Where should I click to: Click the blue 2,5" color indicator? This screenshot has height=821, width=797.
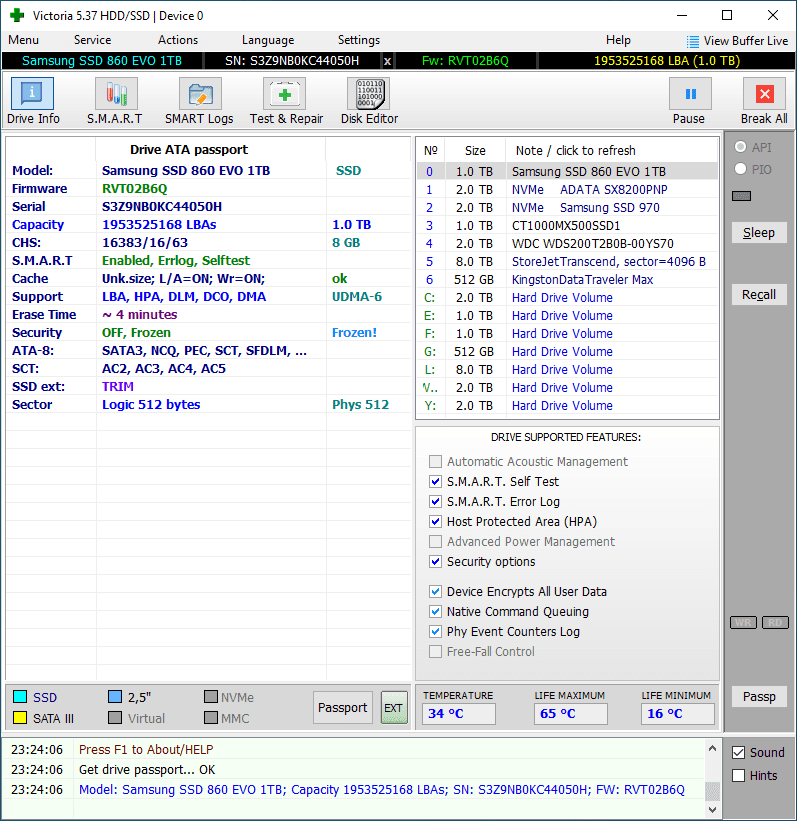(115, 696)
